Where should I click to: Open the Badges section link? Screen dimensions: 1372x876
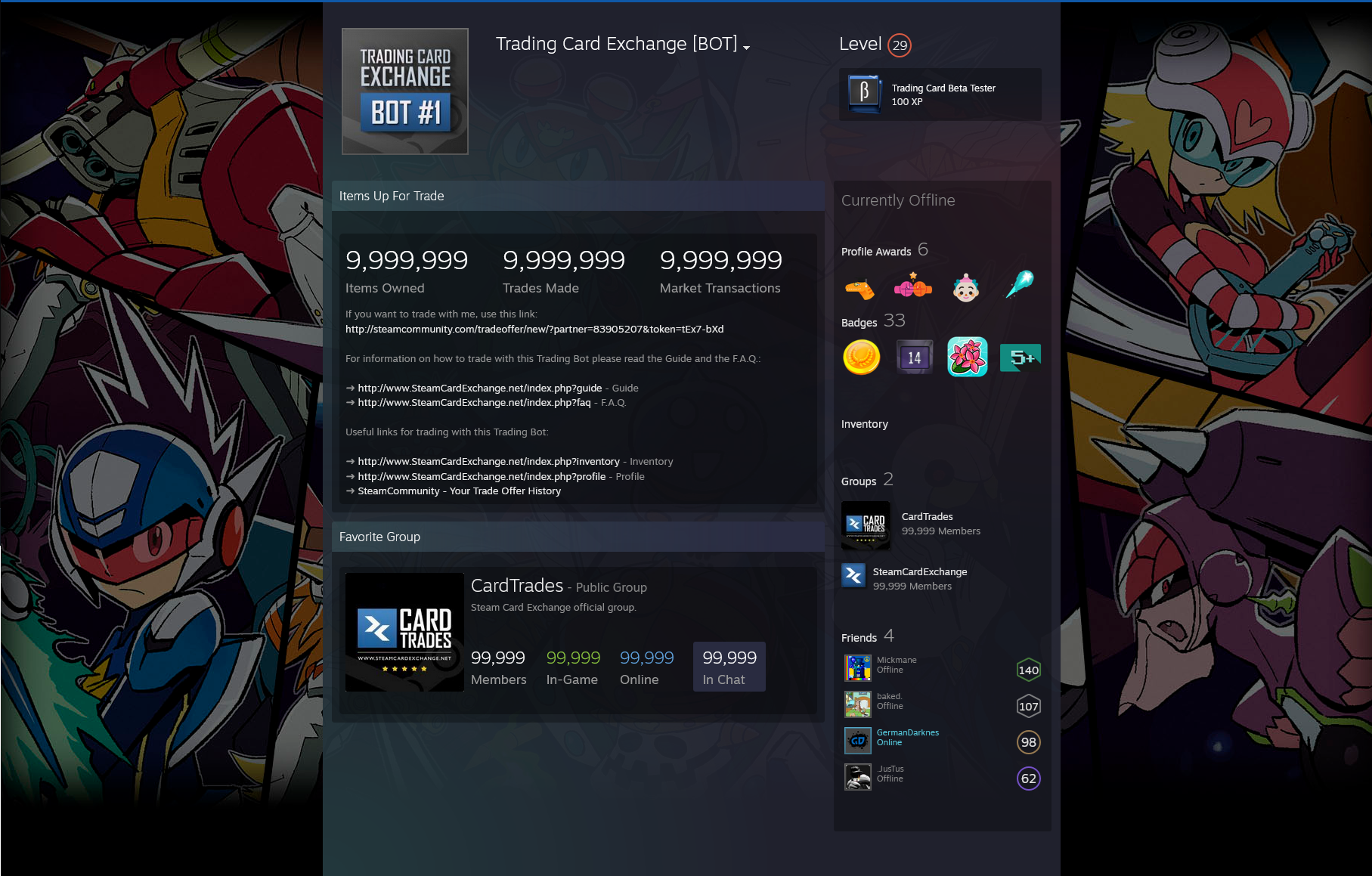click(x=859, y=323)
